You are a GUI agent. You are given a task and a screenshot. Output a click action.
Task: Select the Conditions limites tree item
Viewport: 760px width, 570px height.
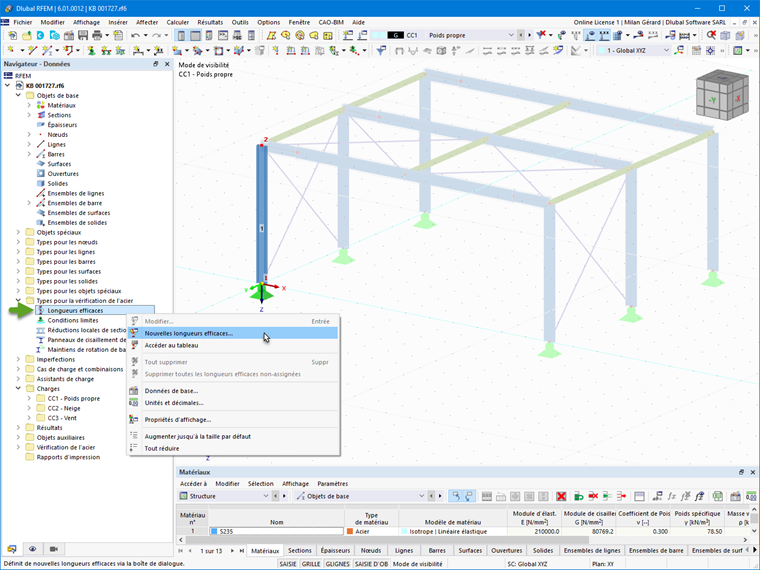tap(73, 320)
